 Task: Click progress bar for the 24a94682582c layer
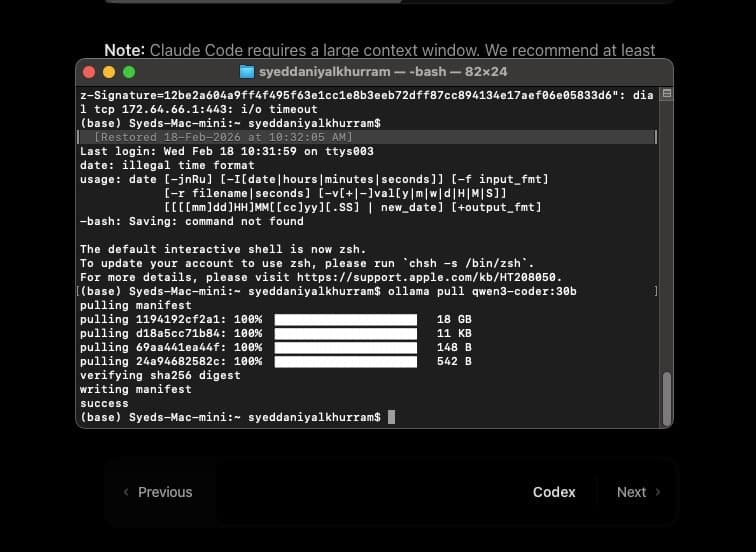346,362
